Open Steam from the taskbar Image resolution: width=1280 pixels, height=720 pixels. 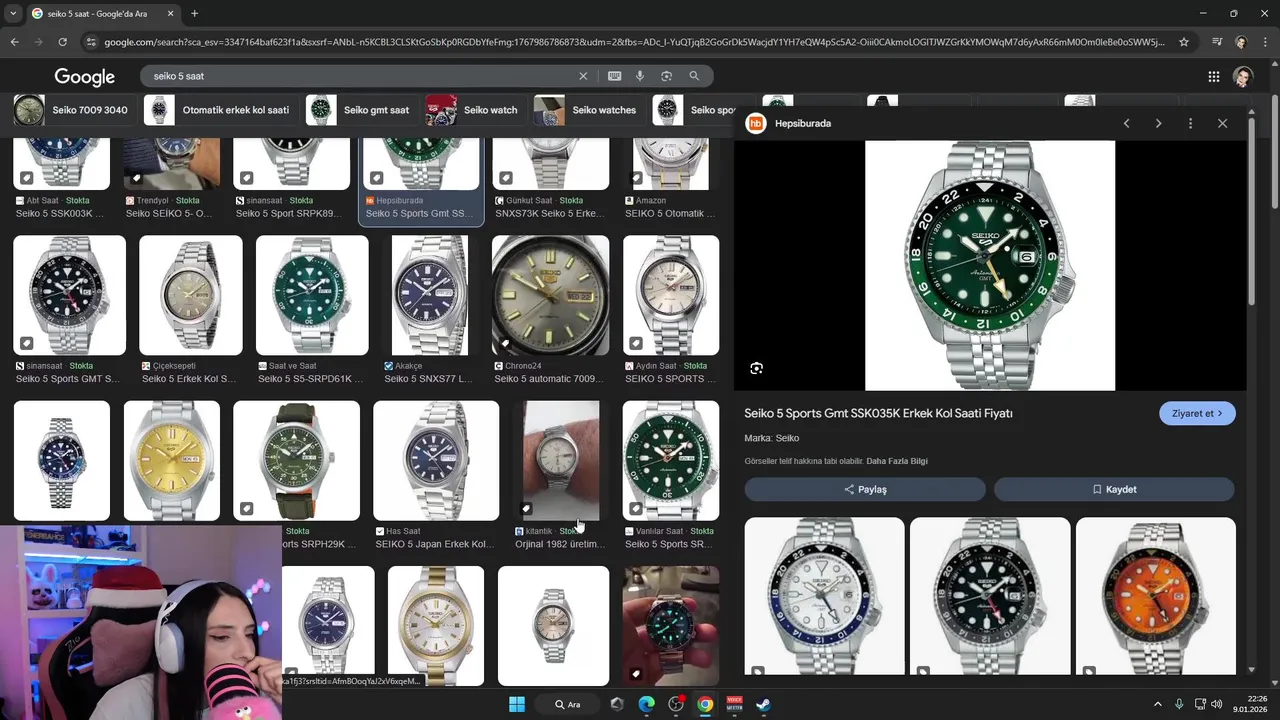coord(763,704)
